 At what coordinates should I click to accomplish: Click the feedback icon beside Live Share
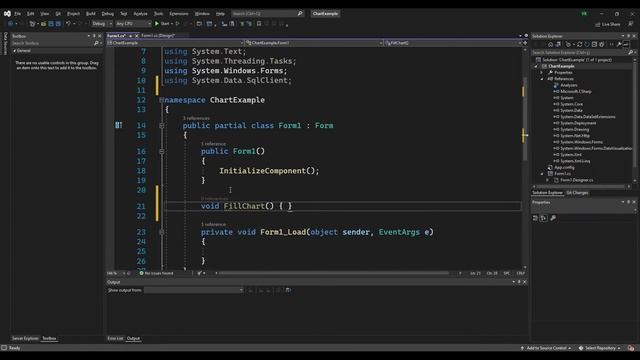(630, 24)
